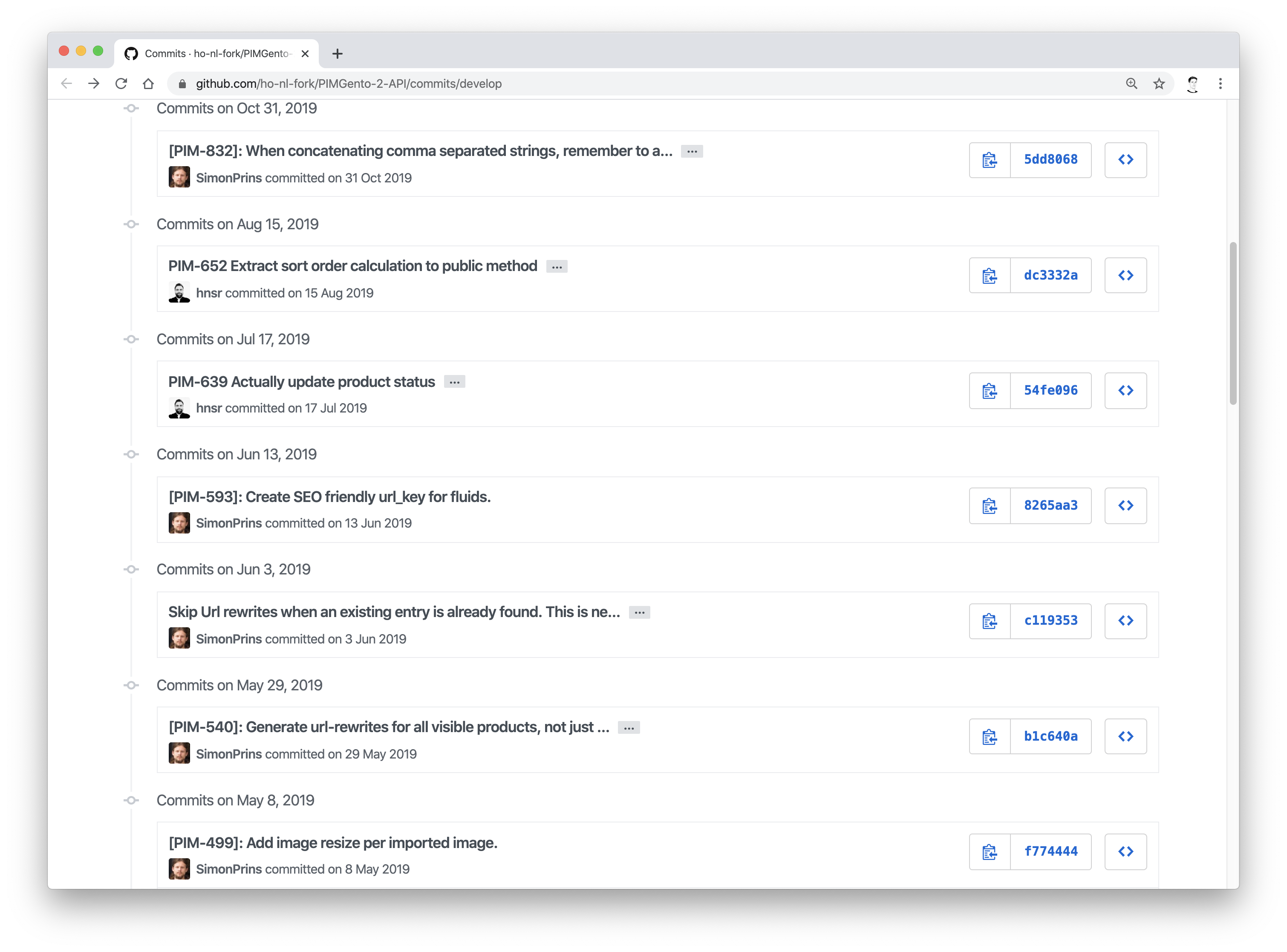Expand PIM-832 commit message description
1287x952 pixels.
coord(692,152)
